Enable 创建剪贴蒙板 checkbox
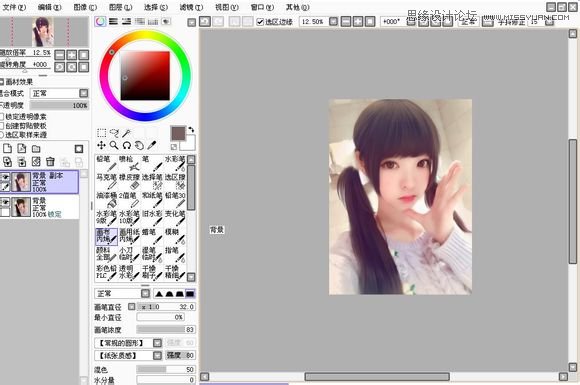The width and height of the screenshot is (580, 385). (x=1, y=126)
